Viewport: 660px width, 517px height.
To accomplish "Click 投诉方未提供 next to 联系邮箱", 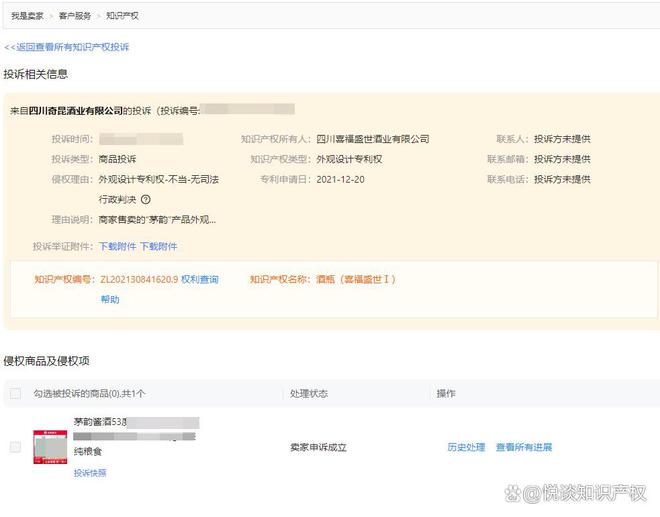I will coord(562,159).
